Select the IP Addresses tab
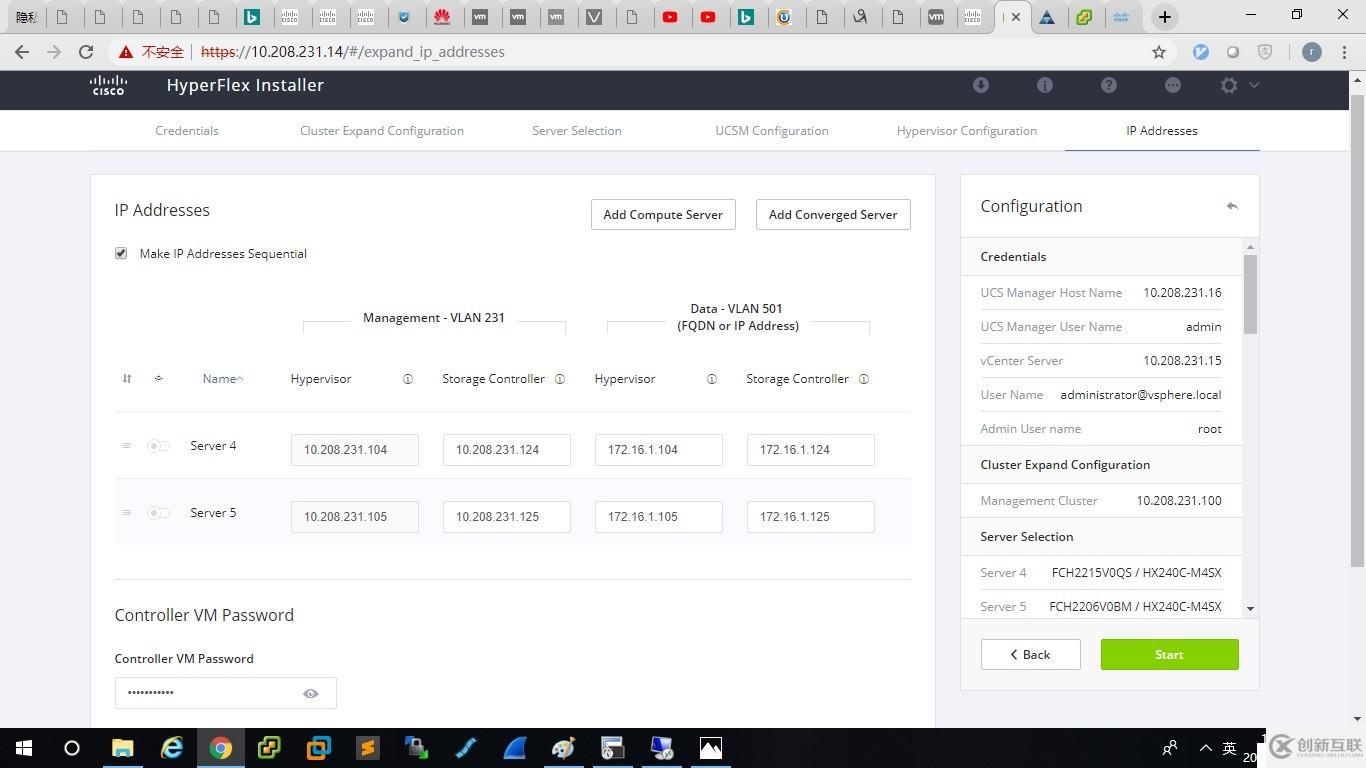 point(1162,131)
